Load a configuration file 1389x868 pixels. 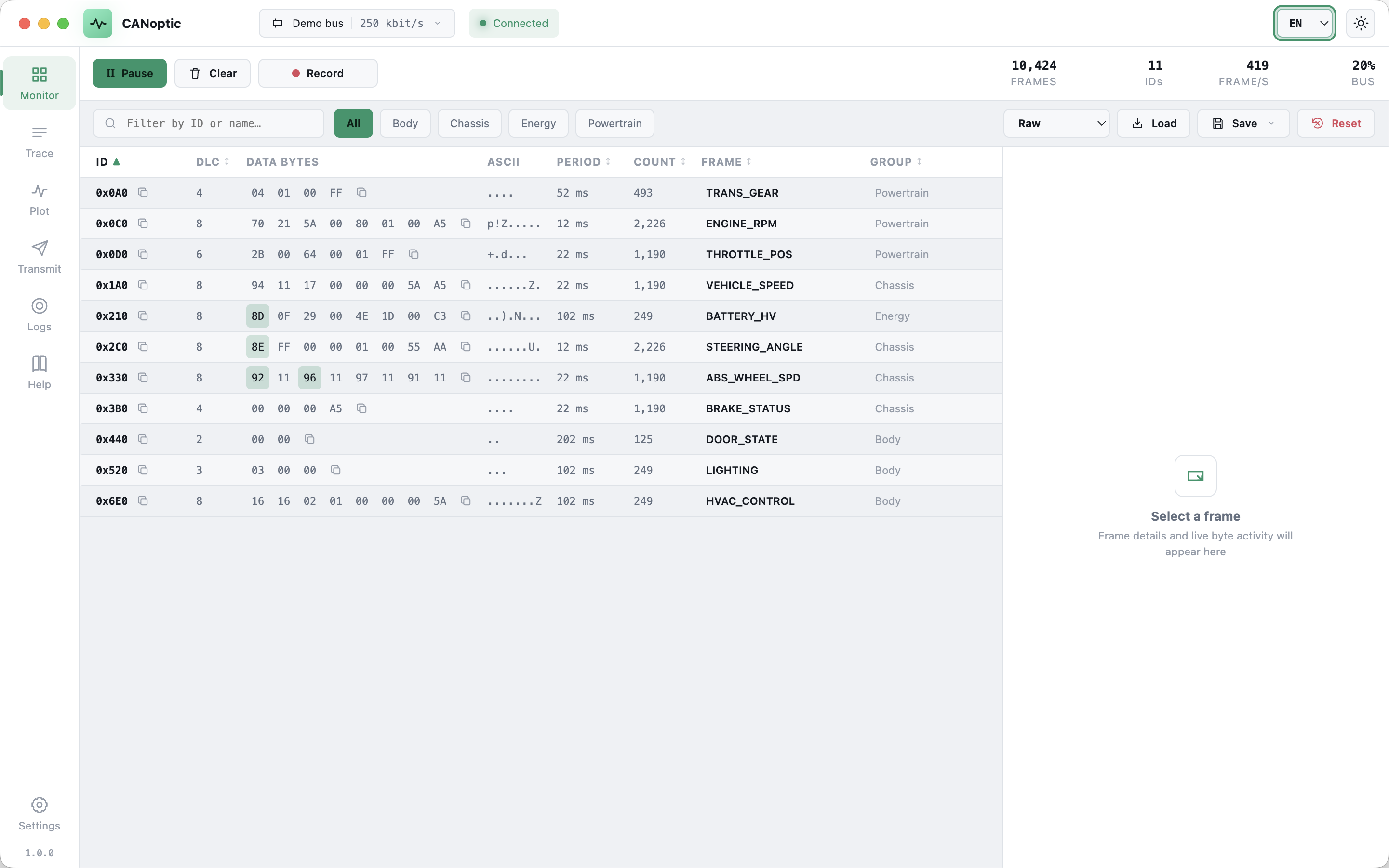[x=1153, y=123]
